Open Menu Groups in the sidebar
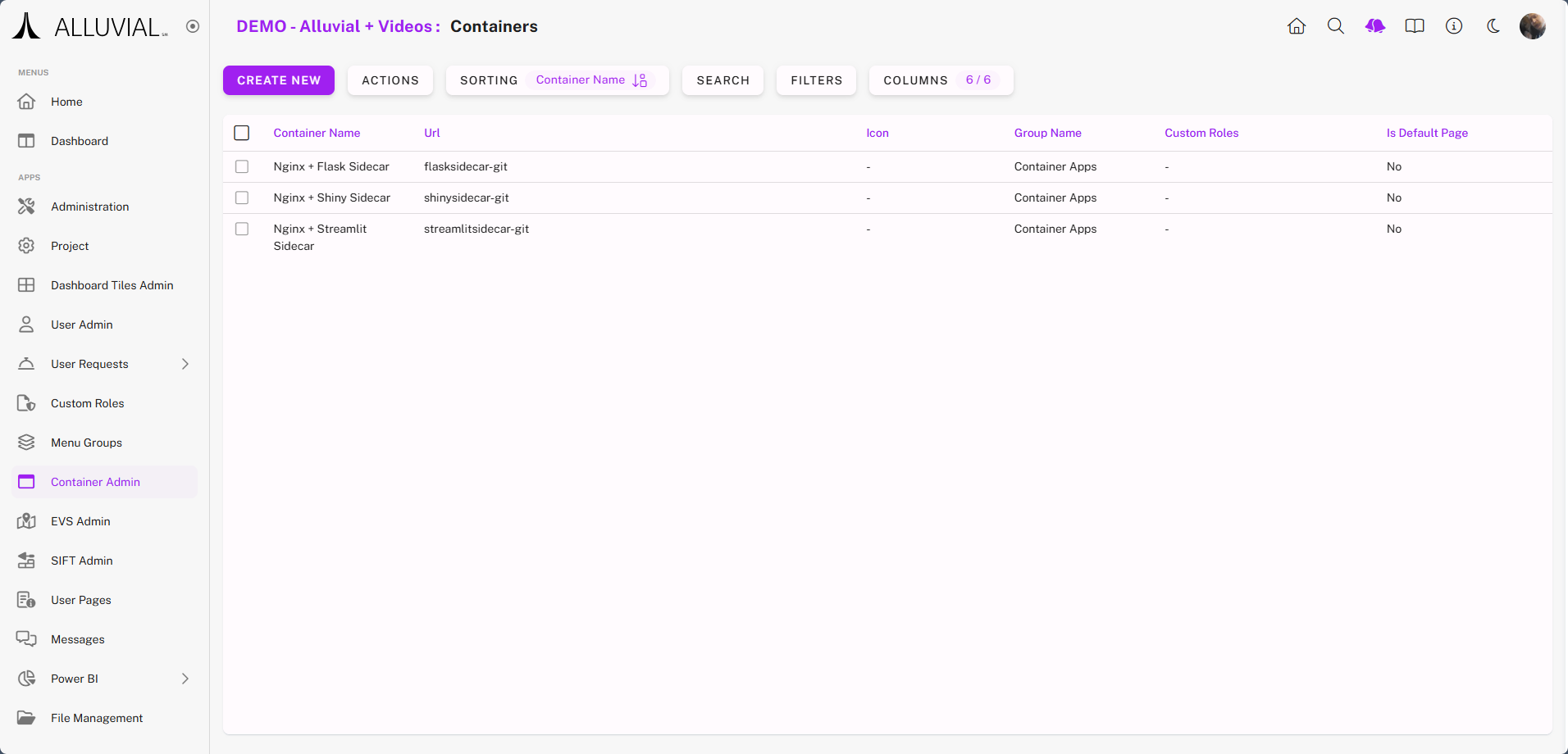1568x754 pixels. (x=86, y=443)
